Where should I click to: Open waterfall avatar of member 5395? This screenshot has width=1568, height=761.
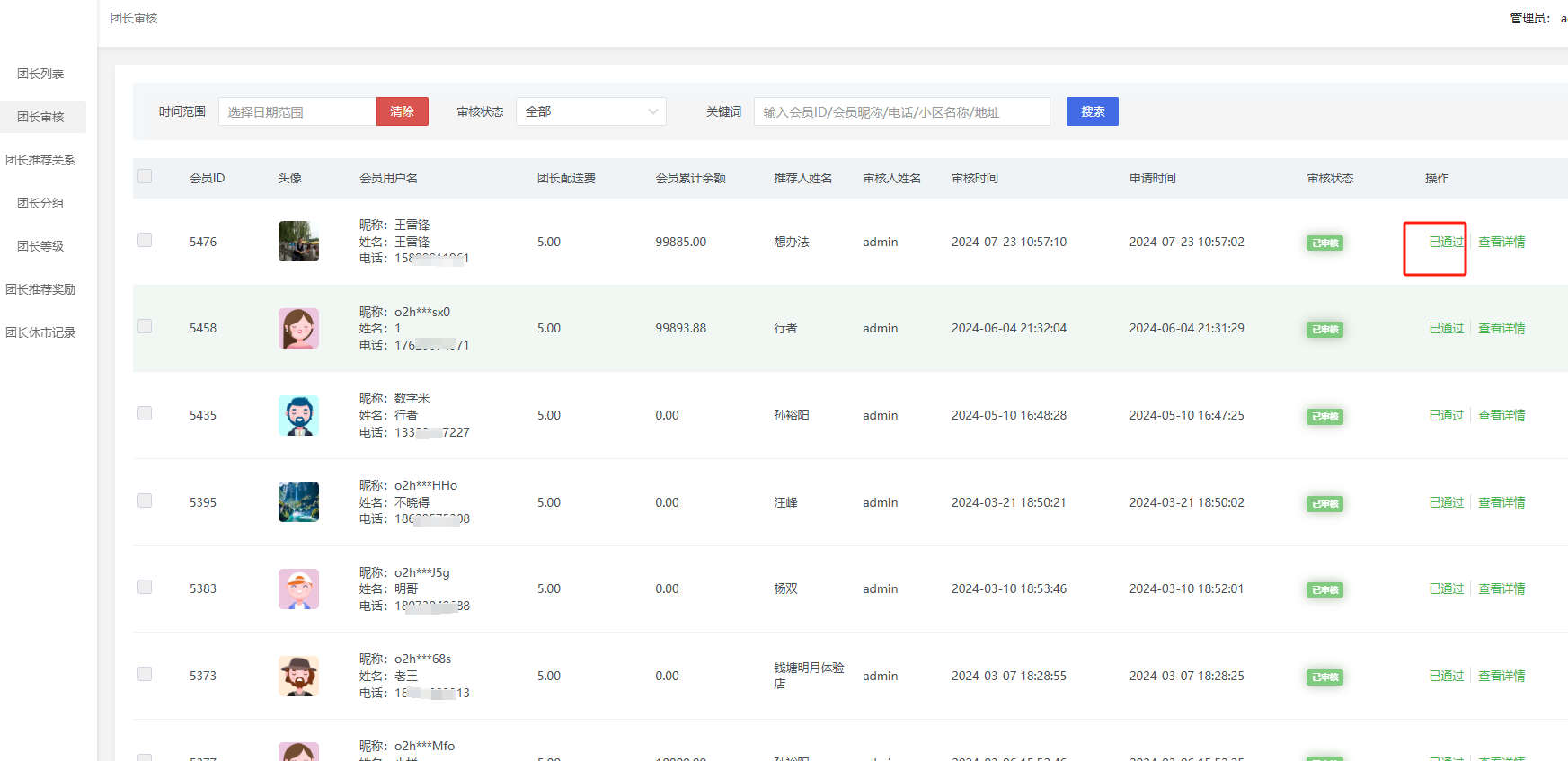(x=298, y=502)
